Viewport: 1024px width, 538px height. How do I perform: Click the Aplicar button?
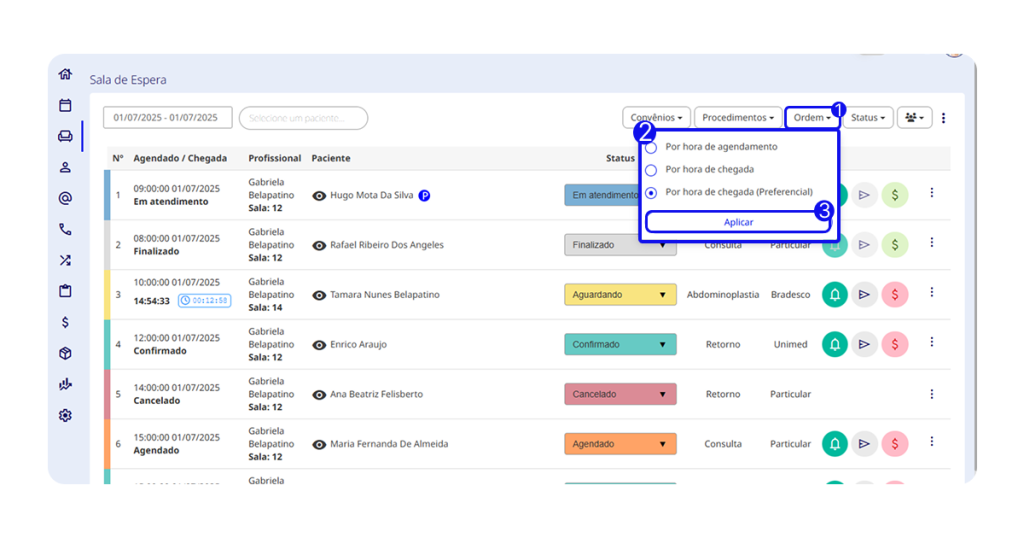pyautogui.click(x=738, y=222)
